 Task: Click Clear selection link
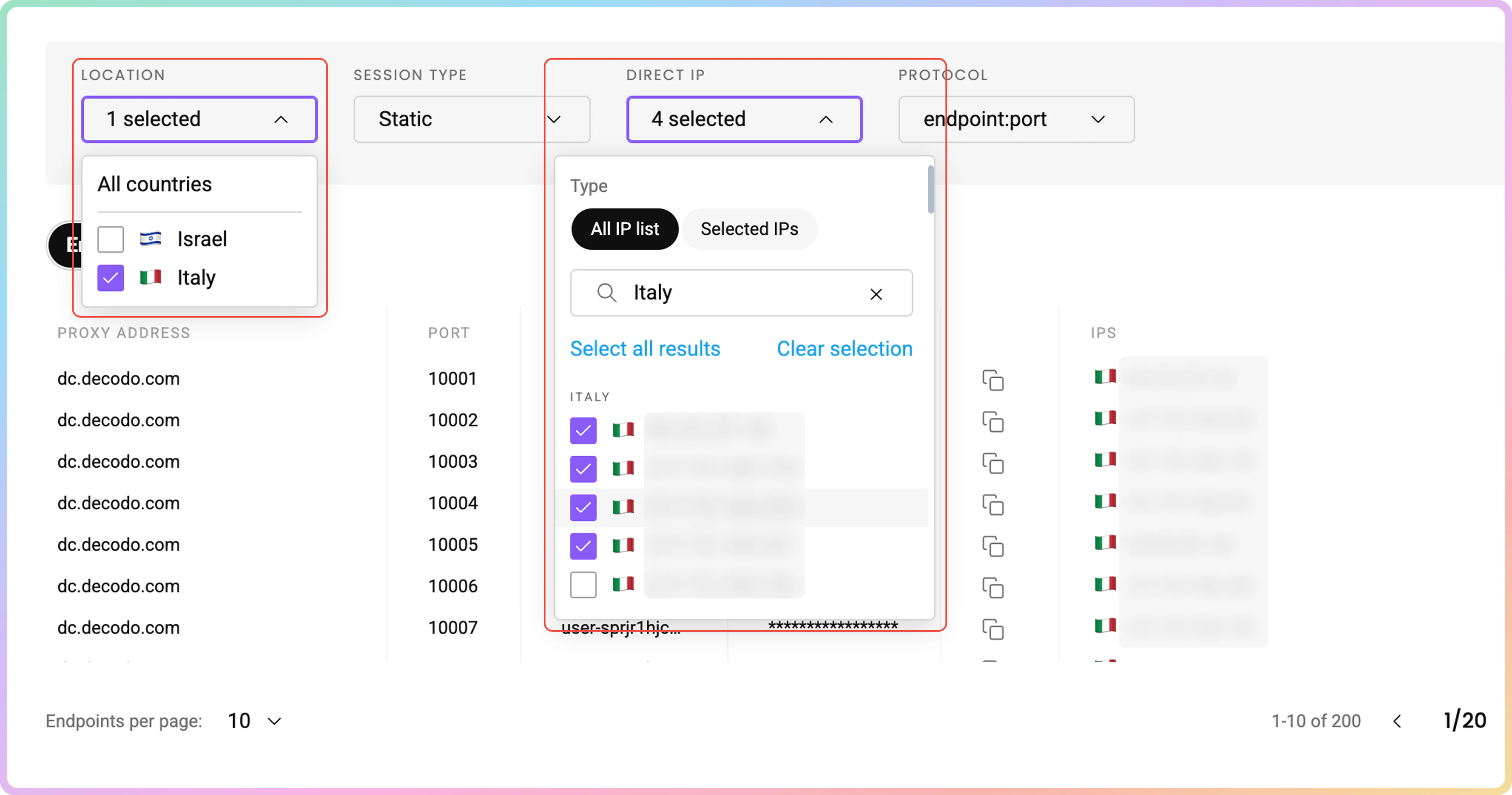tap(844, 349)
